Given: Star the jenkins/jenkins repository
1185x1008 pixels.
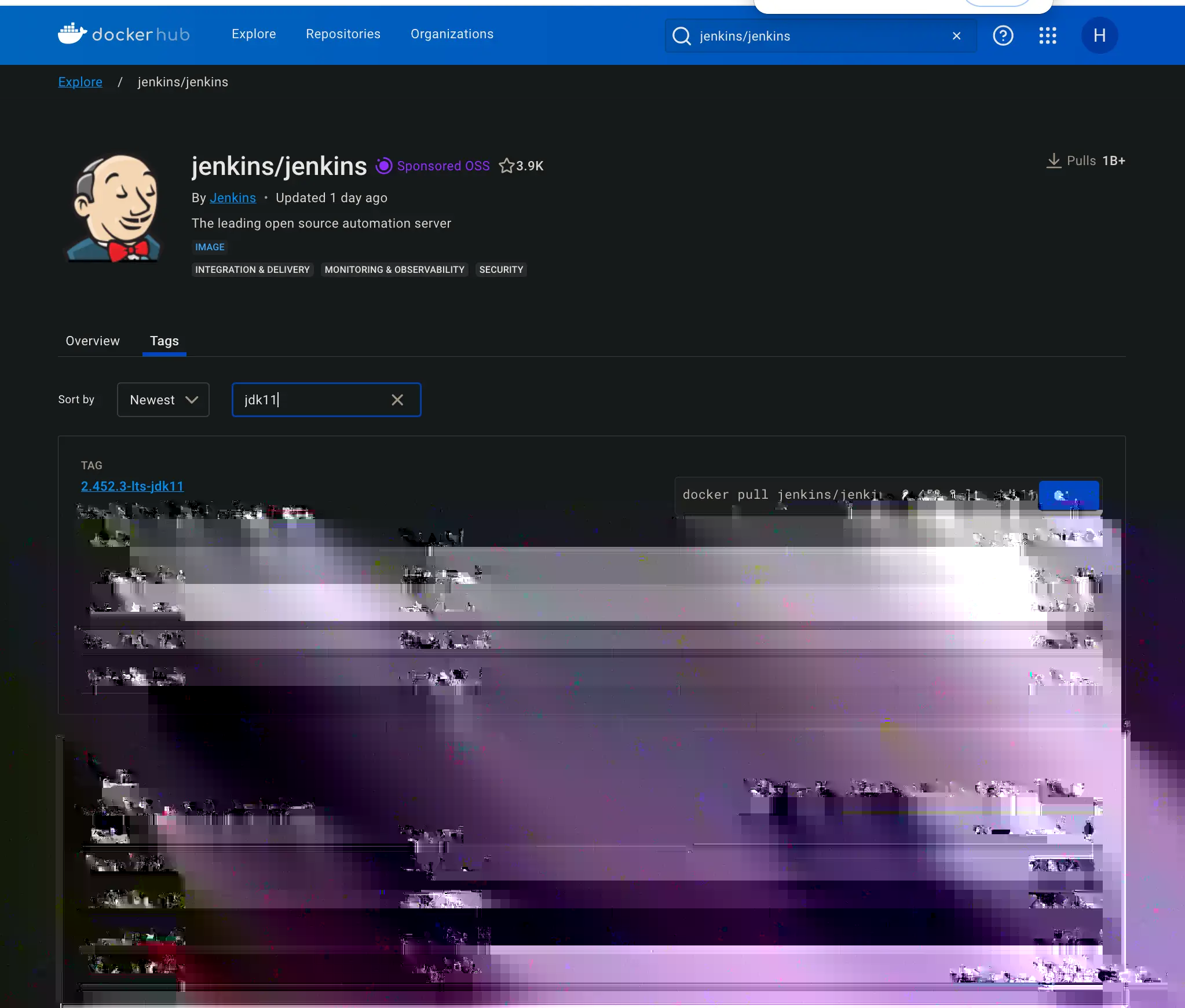Looking at the screenshot, I should point(507,166).
